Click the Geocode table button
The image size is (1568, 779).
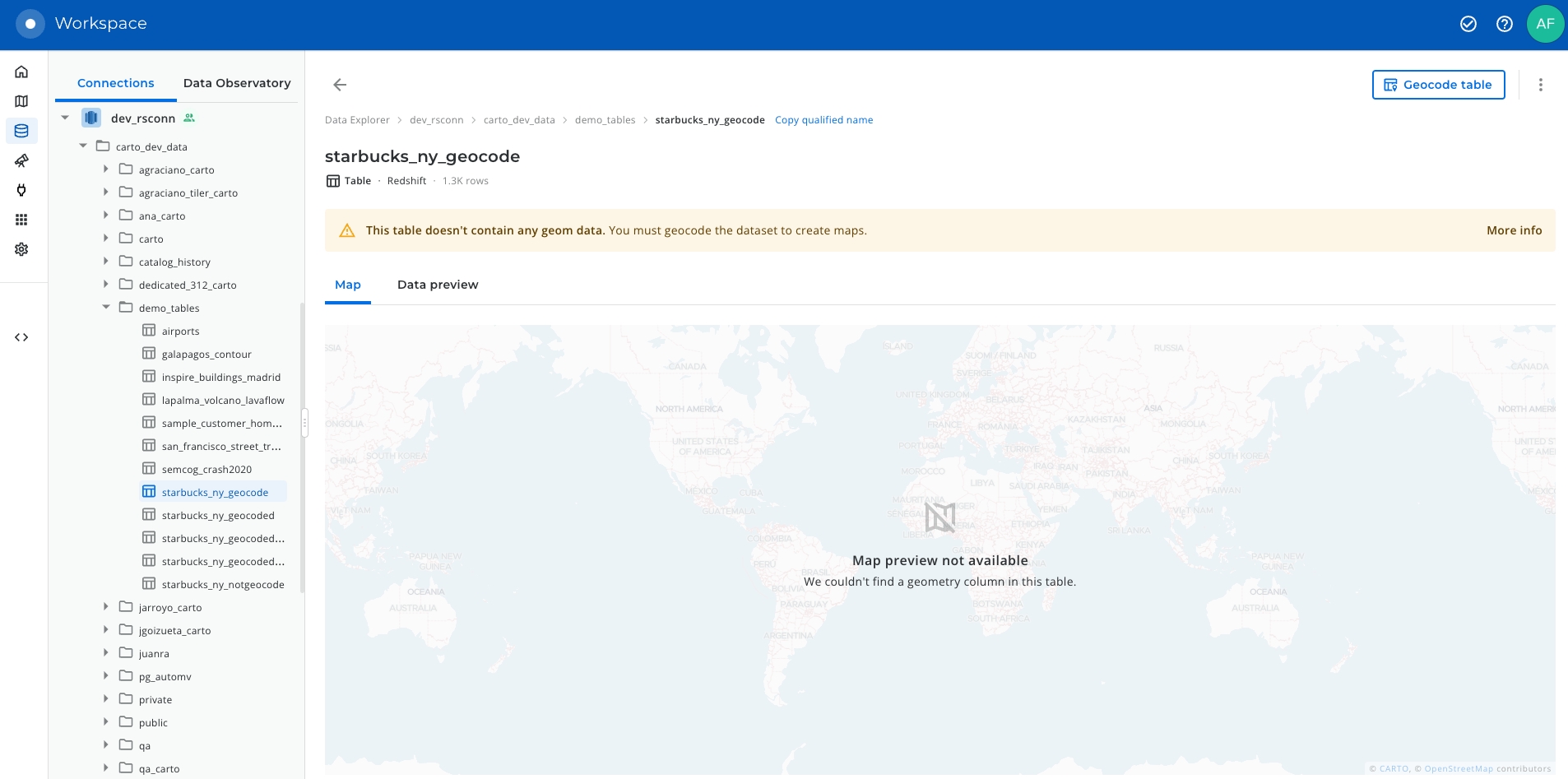coord(1438,85)
